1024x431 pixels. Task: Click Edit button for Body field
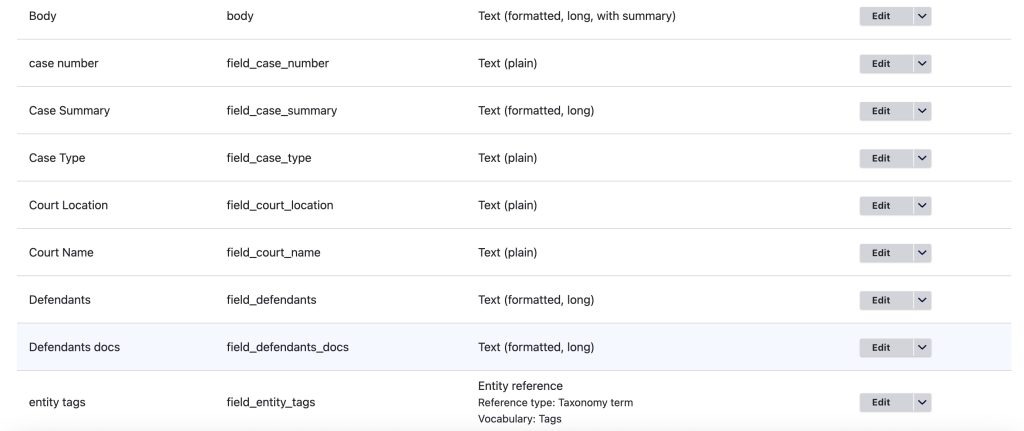click(x=881, y=16)
